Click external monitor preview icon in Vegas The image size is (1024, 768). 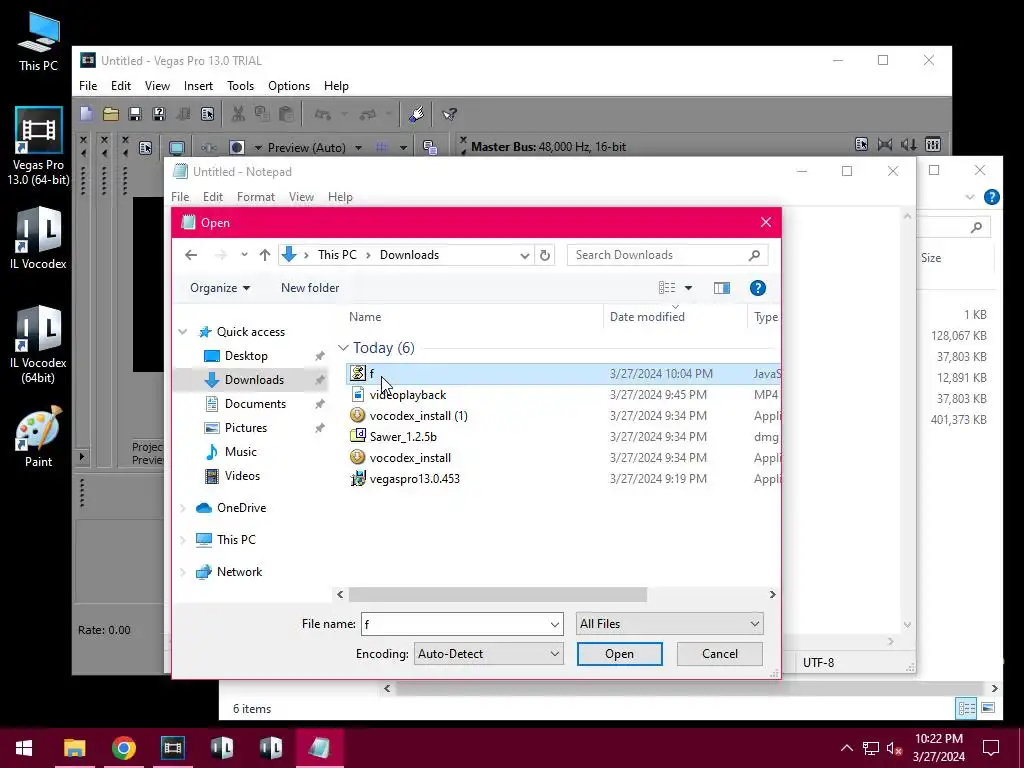pyautogui.click(x=176, y=148)
